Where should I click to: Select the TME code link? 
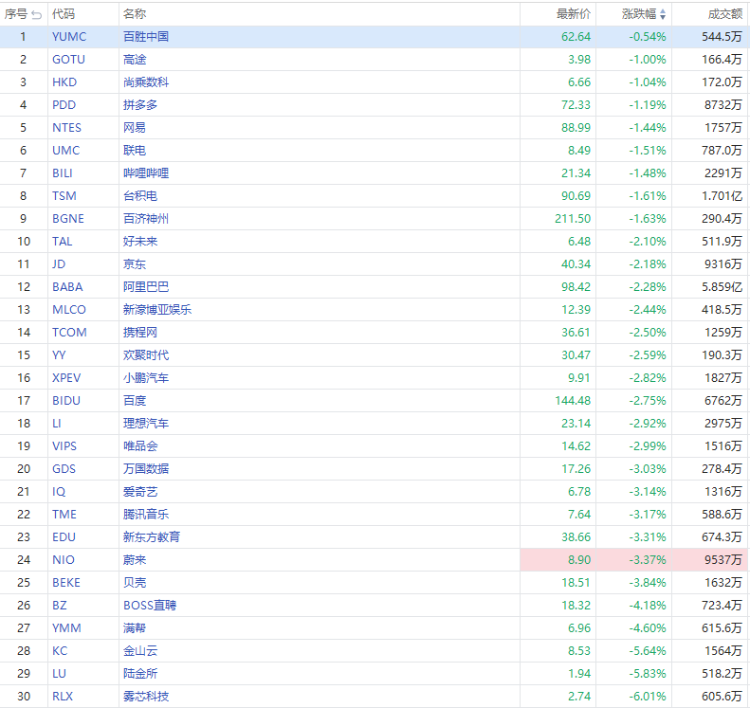65,514
